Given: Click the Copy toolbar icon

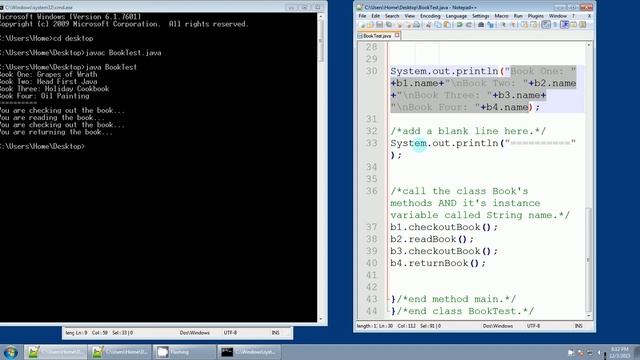Looking at the screenshot, I should (x=438, y=25).
